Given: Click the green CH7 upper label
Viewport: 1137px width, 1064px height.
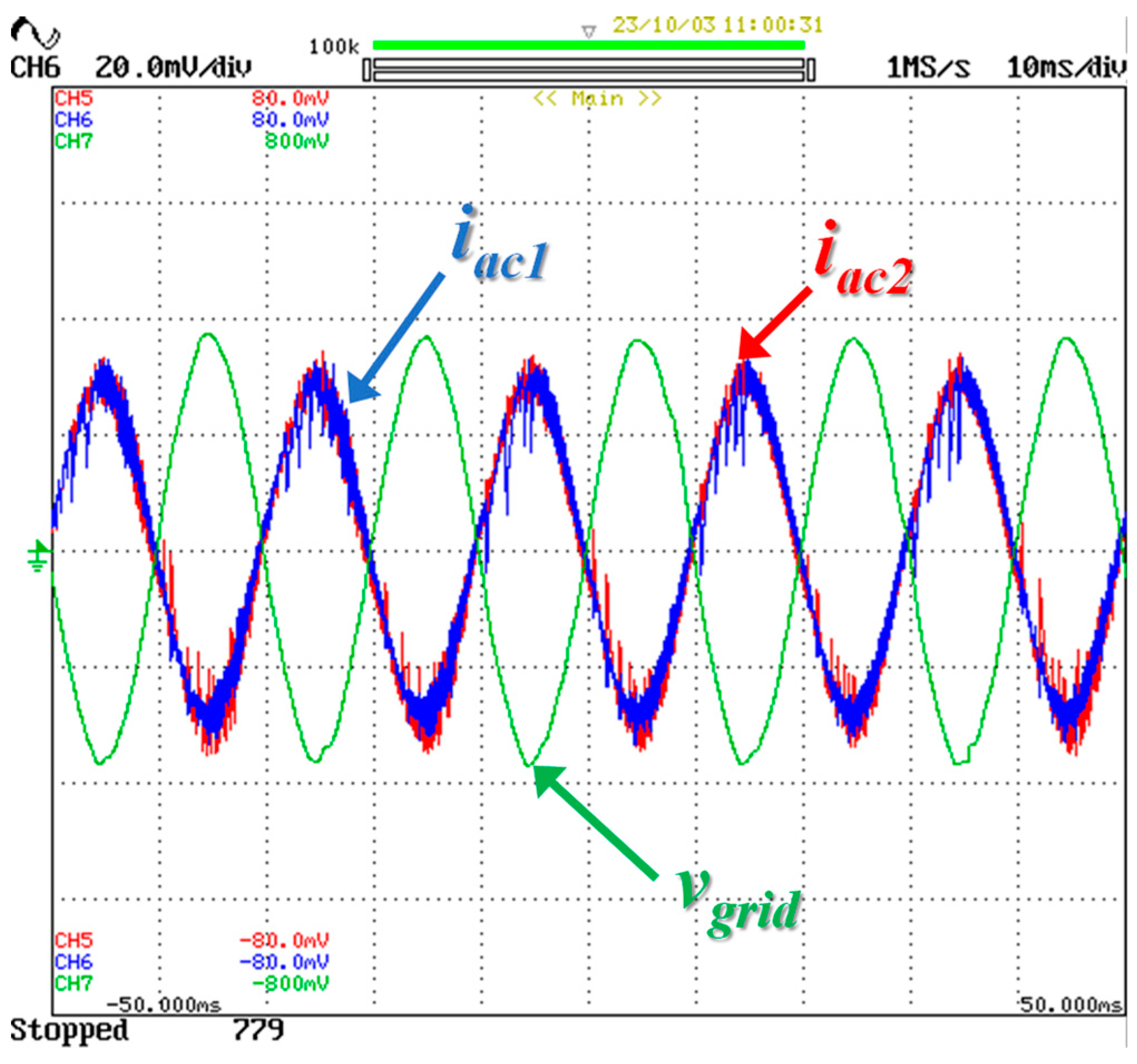Looking at the screenshot, I should point(74,141).
